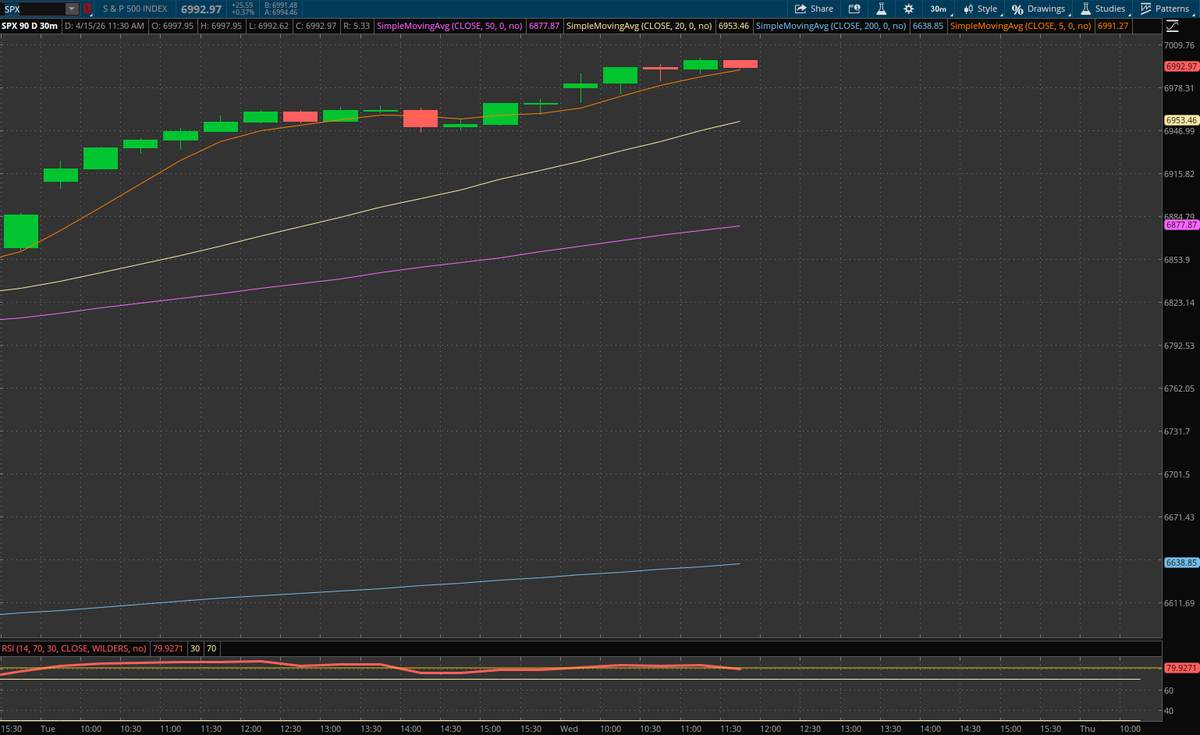Open the Studies dropdown menu

(1102, 8)
